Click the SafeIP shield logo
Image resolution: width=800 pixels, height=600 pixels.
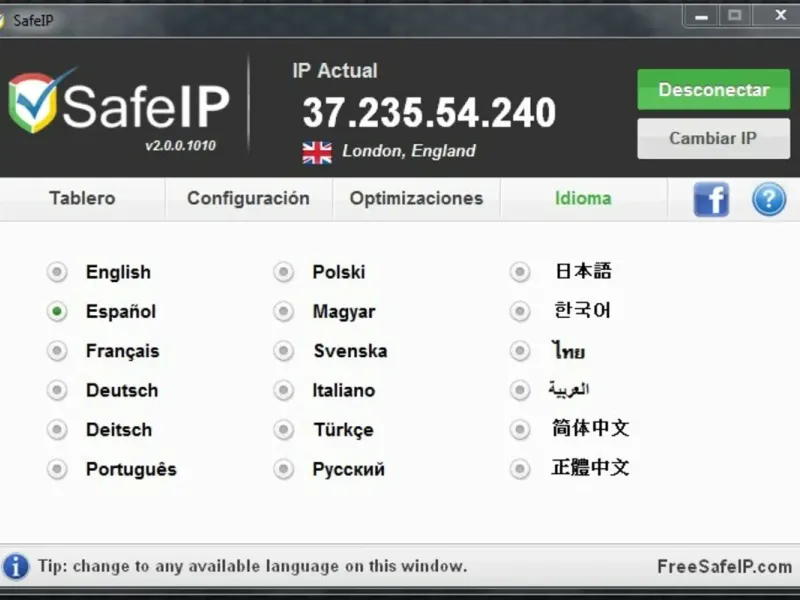34,102
